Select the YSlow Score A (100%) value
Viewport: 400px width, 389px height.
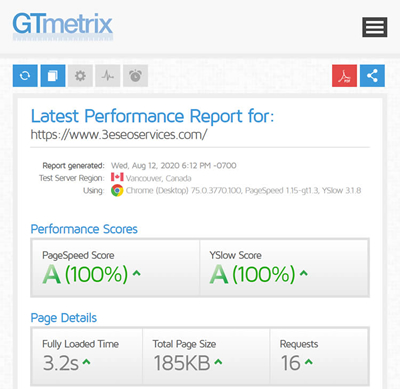pos(252,274)
